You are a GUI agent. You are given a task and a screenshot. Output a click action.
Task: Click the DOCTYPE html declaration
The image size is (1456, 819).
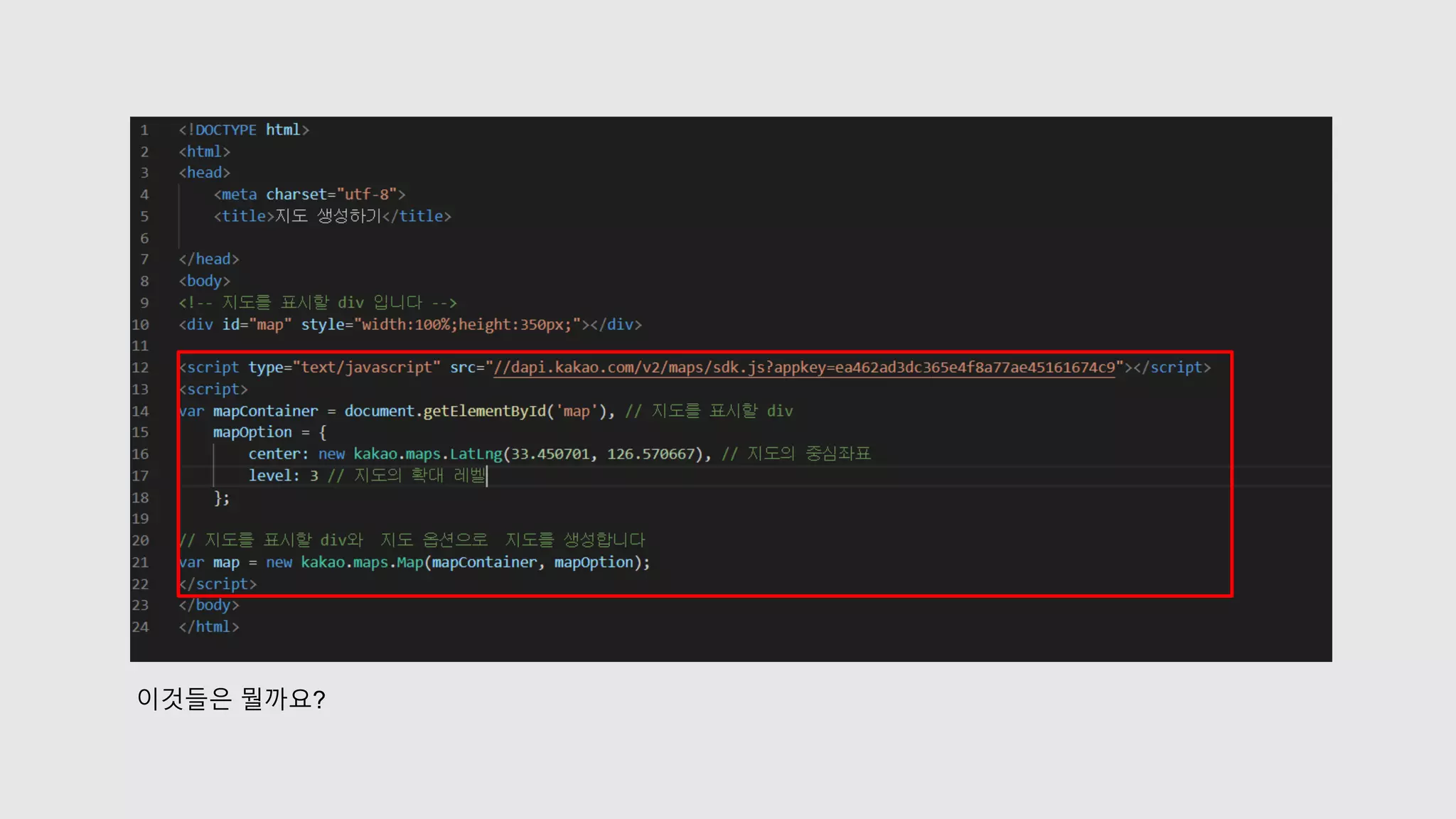pos(244,130)
